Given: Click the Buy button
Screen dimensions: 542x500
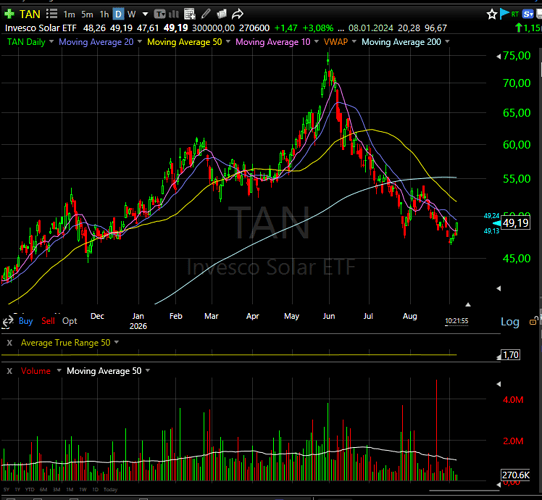Looking at the screenshot, I should pyautogui.click(x=26, y=321).
